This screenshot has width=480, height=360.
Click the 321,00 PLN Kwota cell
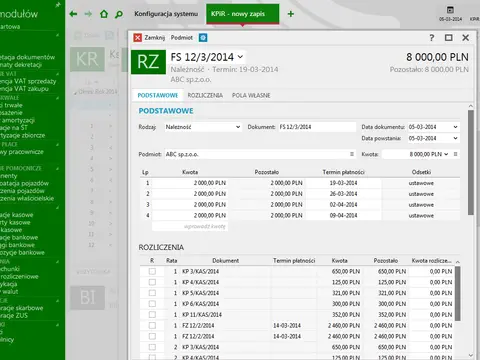click(339, 293)
